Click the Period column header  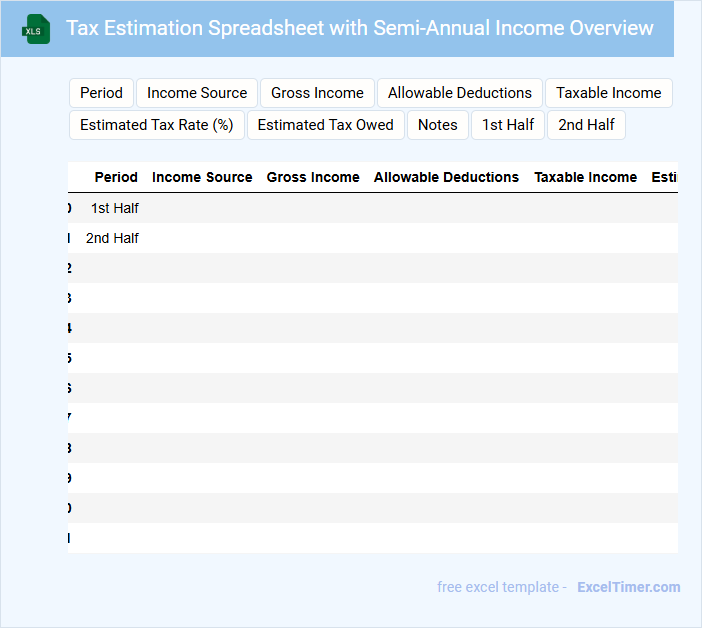click(116, 177)
